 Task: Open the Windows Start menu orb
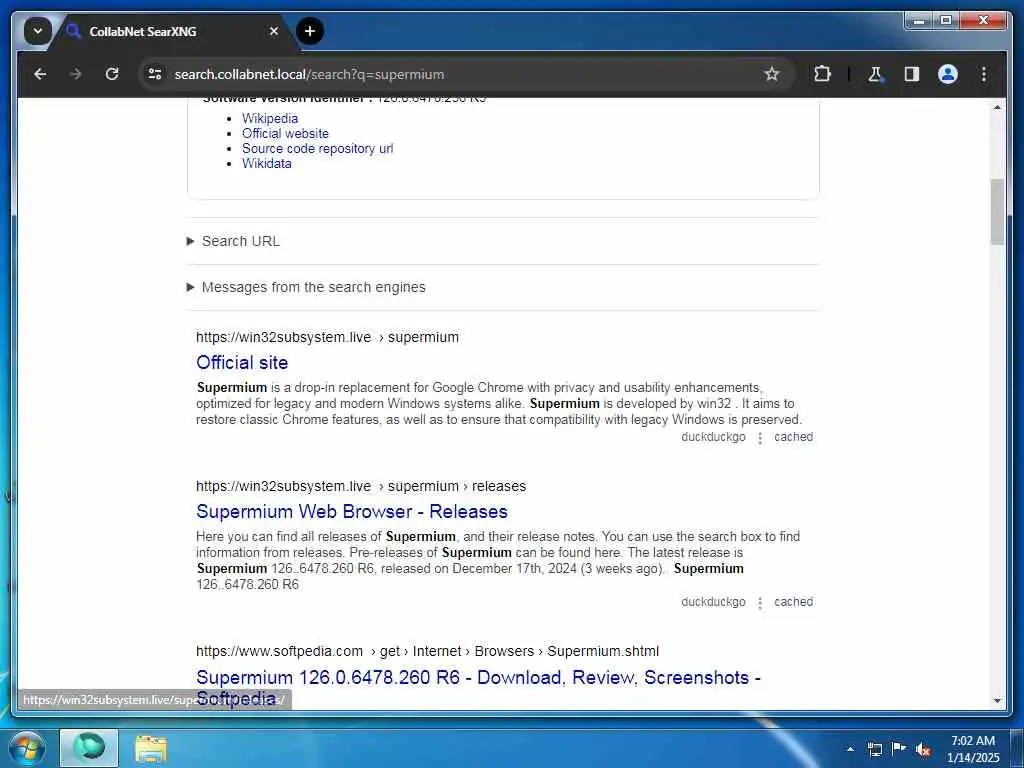click(x=26, y=748)
